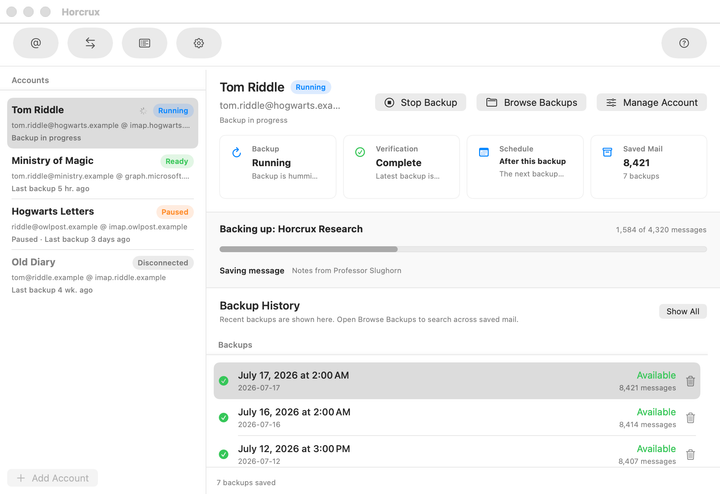Select the Ministry of Magic account
The width and height of the screenshot is (720, 494).
tap(102, 174)
